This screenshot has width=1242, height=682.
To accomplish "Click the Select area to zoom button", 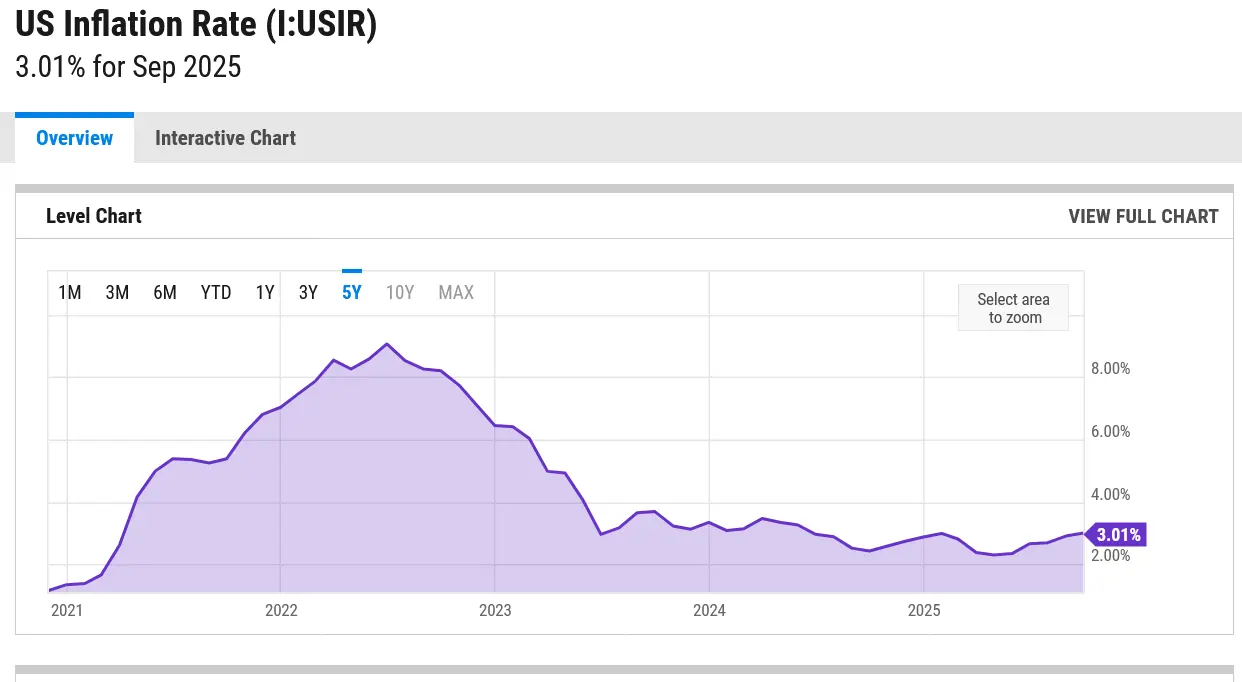I will click(x=1013, y=308).
